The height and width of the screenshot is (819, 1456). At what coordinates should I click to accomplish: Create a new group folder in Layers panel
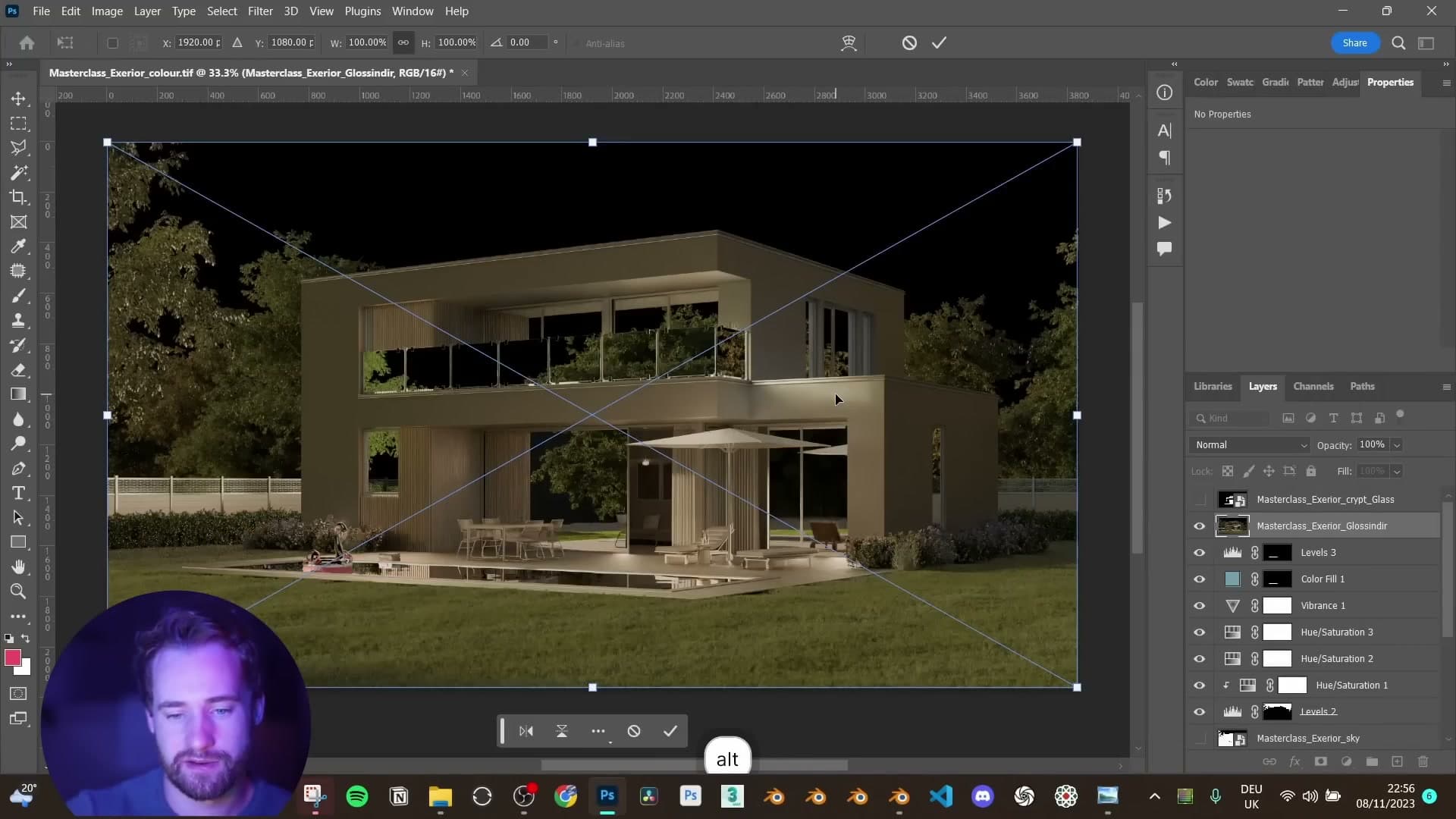(x=1372, y=761)
